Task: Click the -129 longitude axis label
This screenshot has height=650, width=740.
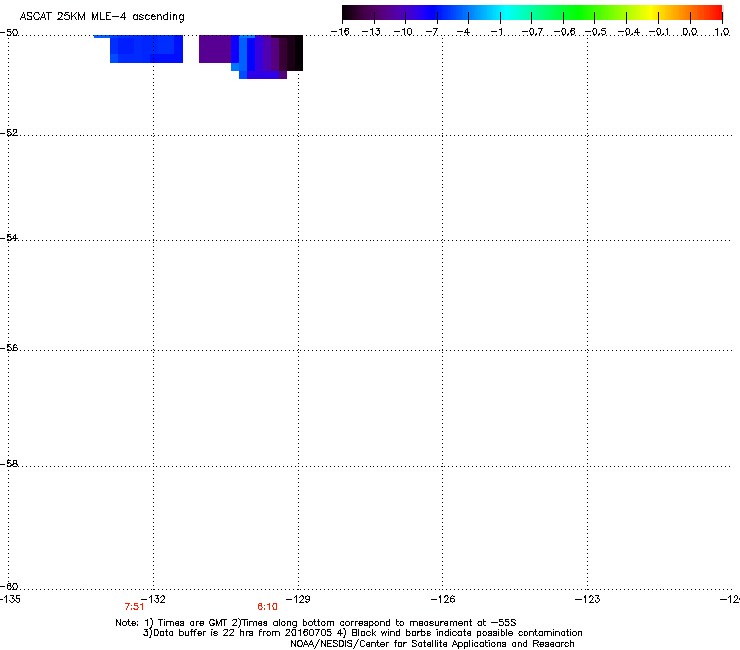Action: coord(298,599)
